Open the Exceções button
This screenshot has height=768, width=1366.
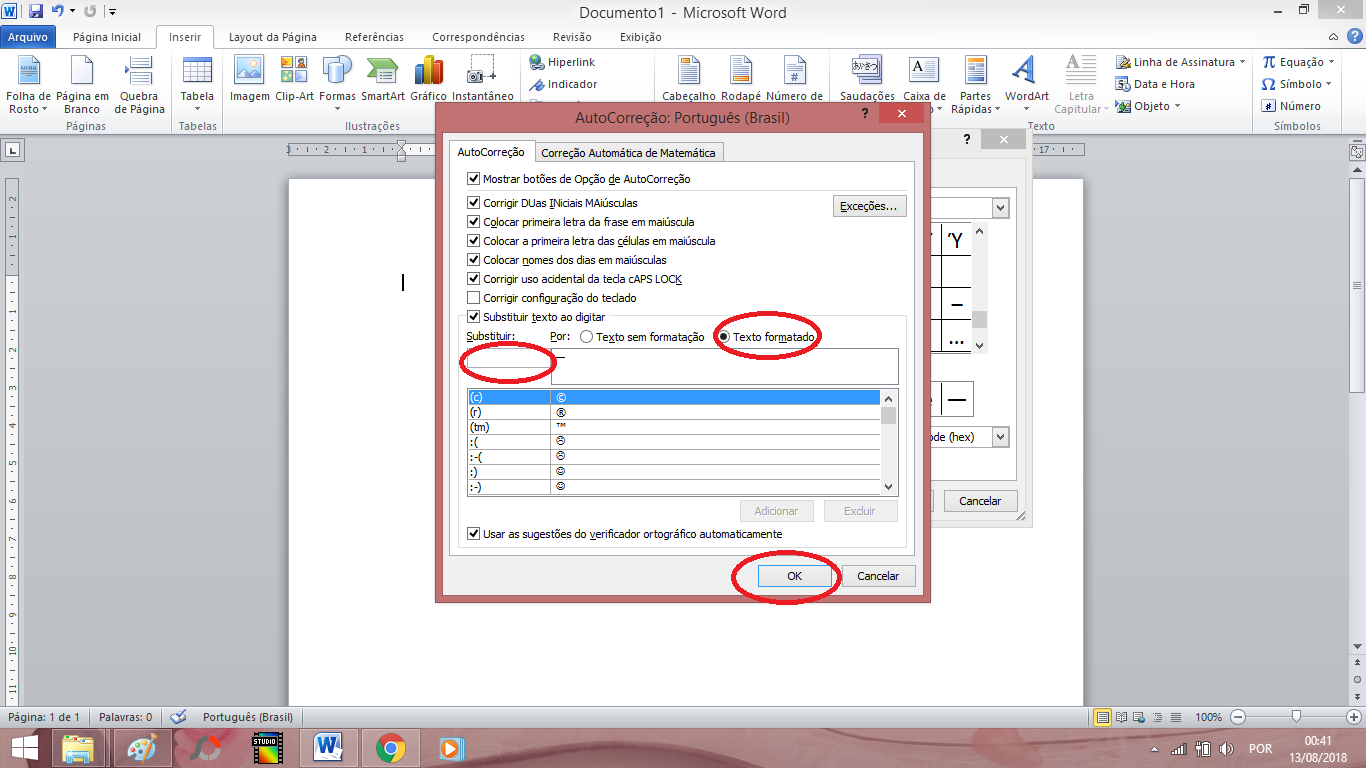coord(870,207)
